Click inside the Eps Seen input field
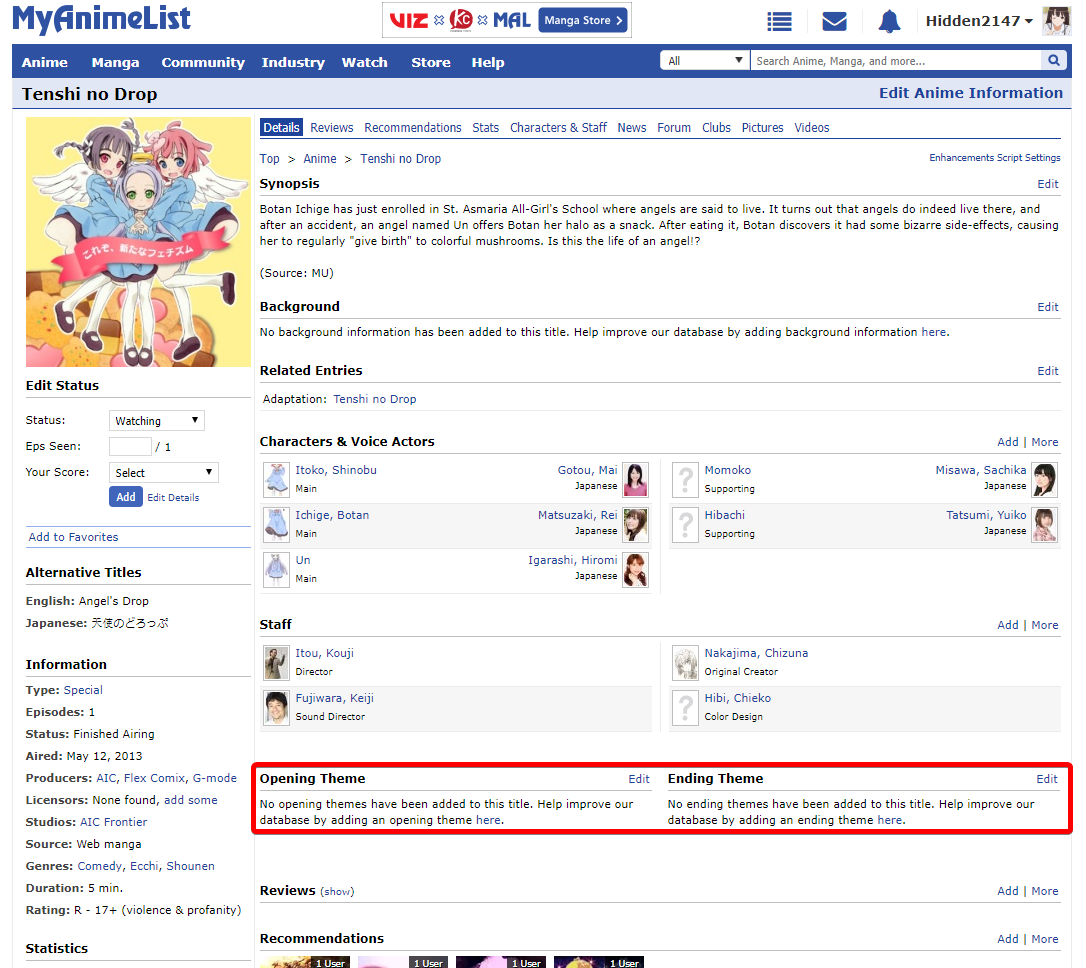The image size is (1086, 968). [x=130, y=447]
